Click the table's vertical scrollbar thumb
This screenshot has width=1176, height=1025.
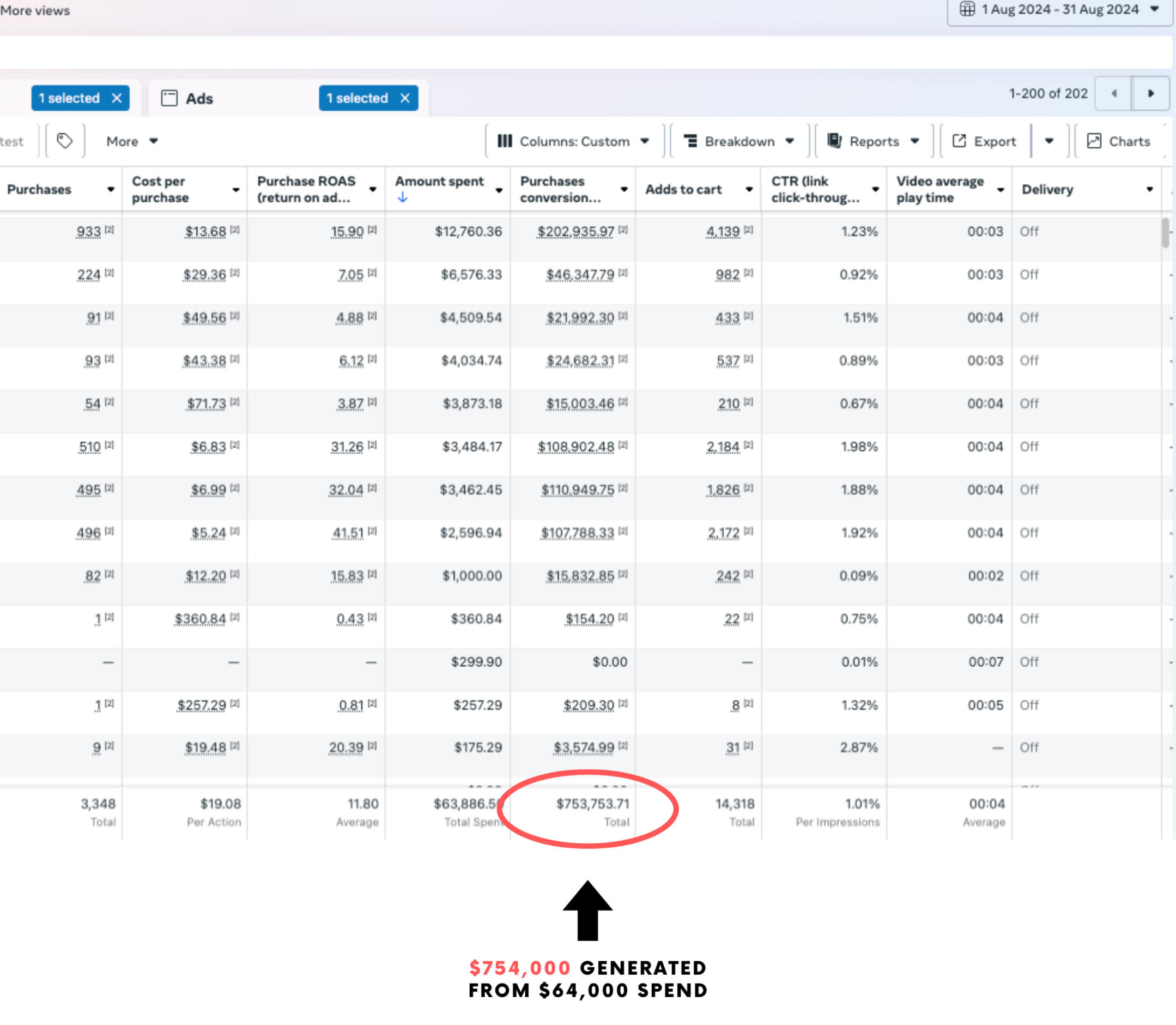[x=1165, y=233]
